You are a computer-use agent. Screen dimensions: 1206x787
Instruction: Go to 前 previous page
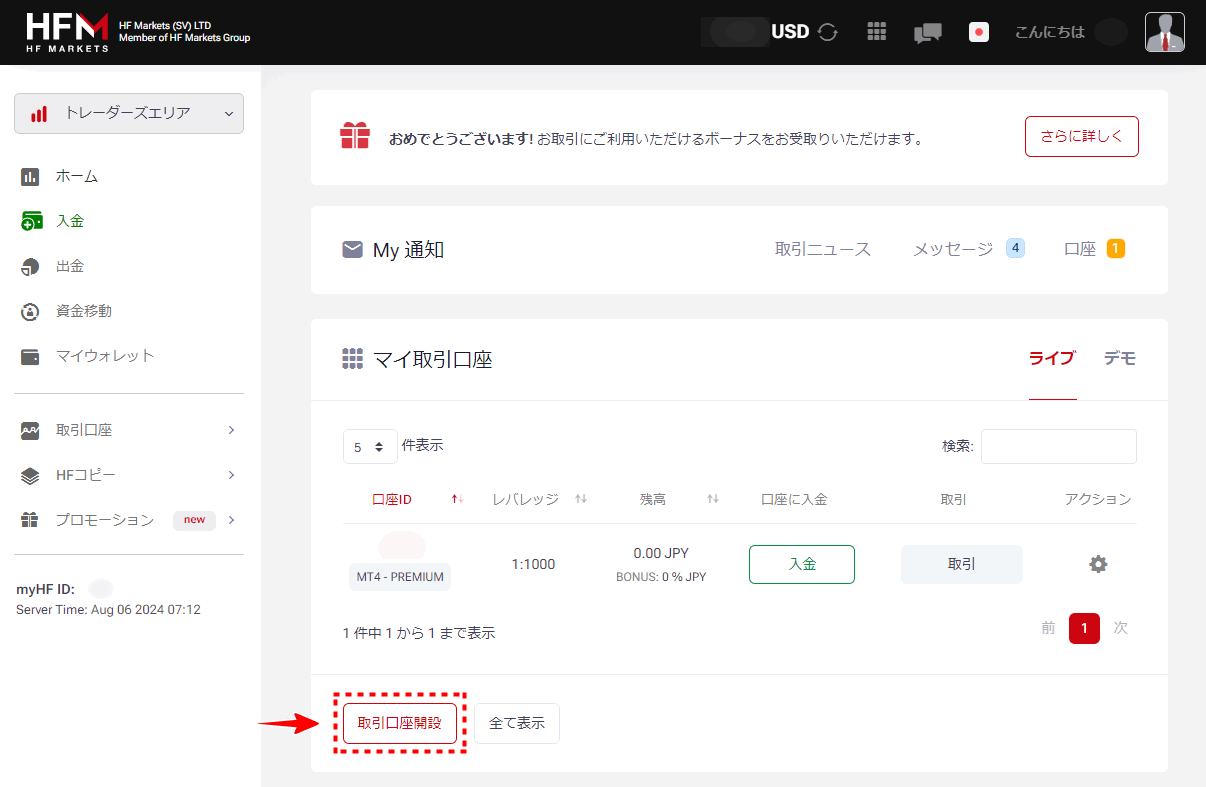click(x=1048, y=628)
